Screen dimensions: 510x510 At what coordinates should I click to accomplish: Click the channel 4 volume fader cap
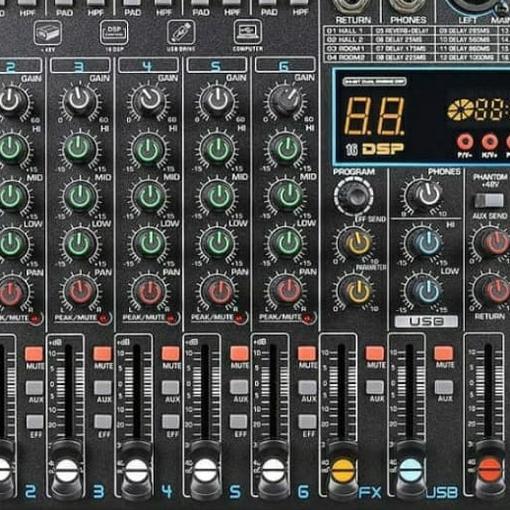coord(136,470)
